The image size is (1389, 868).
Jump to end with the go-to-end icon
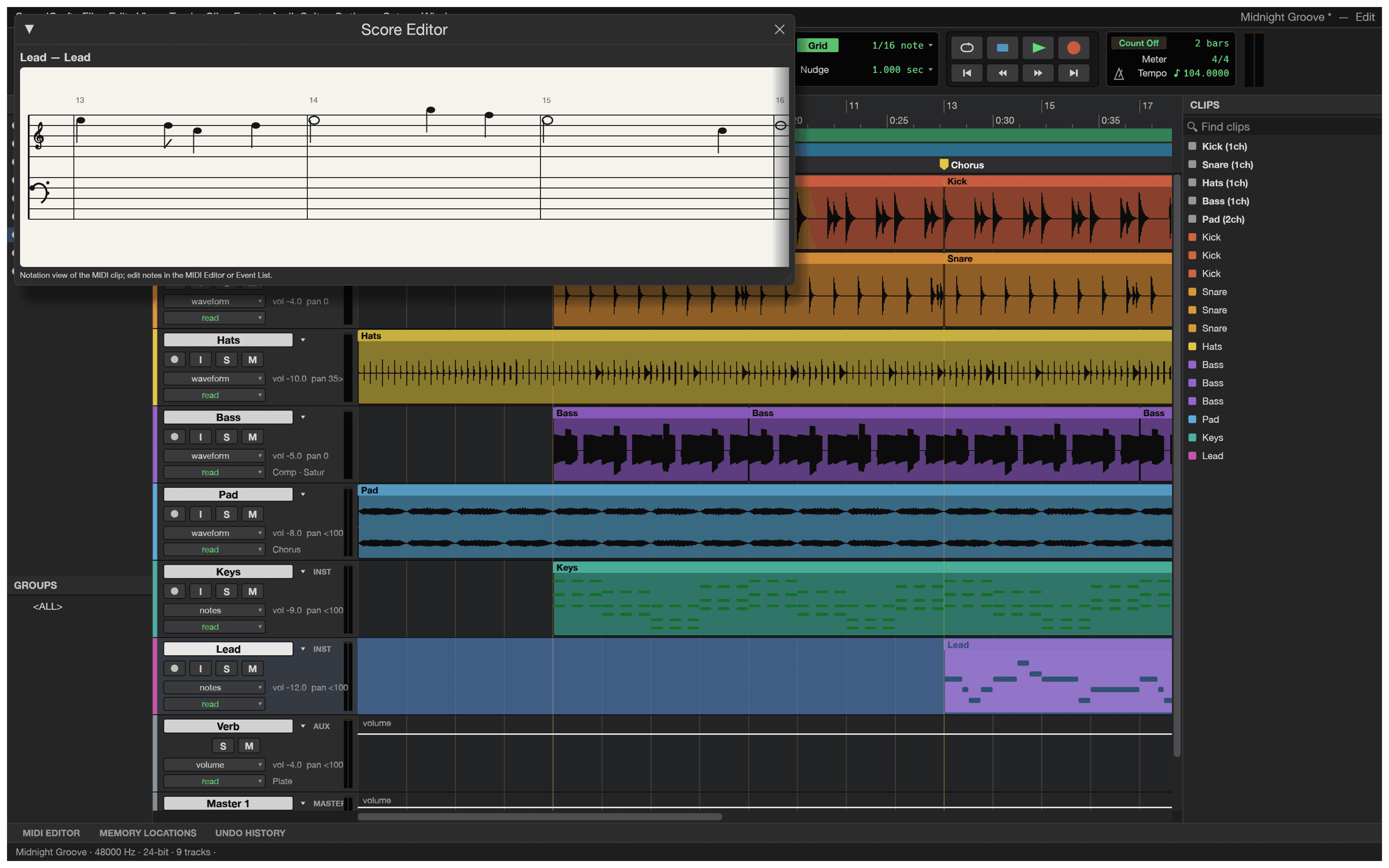point(1074,73)
